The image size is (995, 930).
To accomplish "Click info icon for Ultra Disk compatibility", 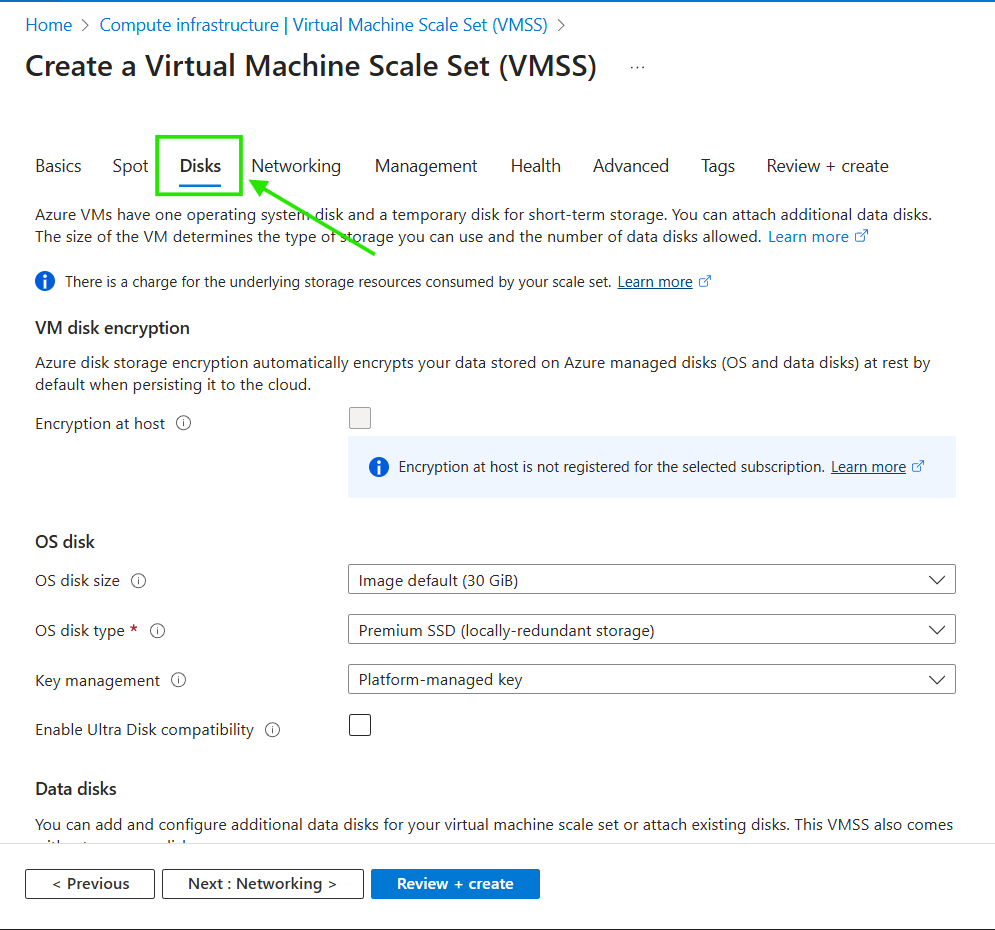I will pyautogui.click(x=272, y=730).
